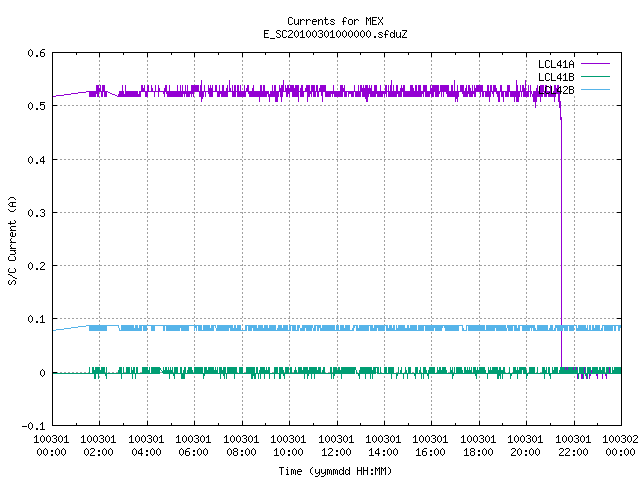Click the x-axis tick label 100301 14:00
Screen dimensions: 640x480
(383, 446)
